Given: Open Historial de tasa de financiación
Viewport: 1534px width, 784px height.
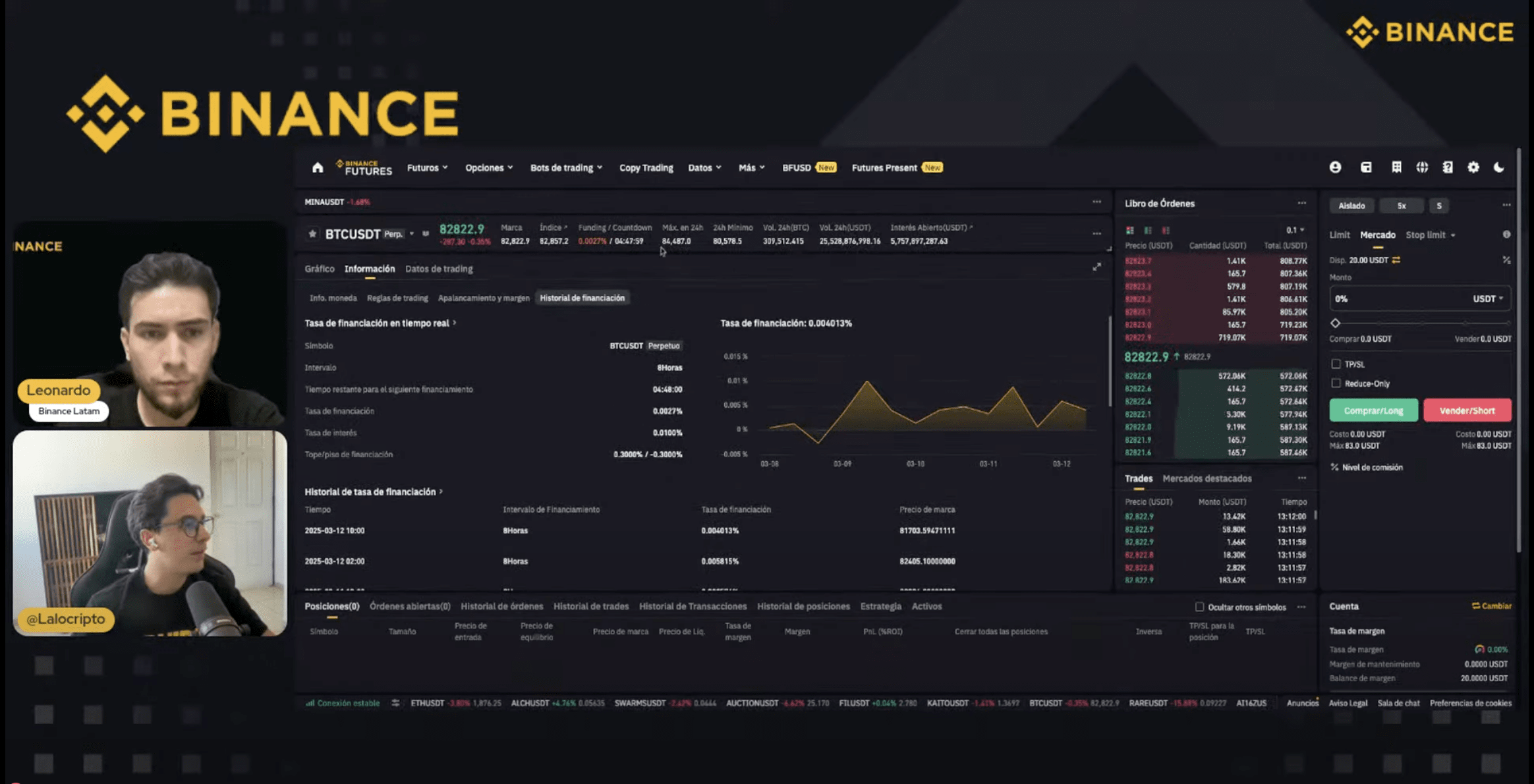Looking at the screenshot, I should (x=373, y=491).
